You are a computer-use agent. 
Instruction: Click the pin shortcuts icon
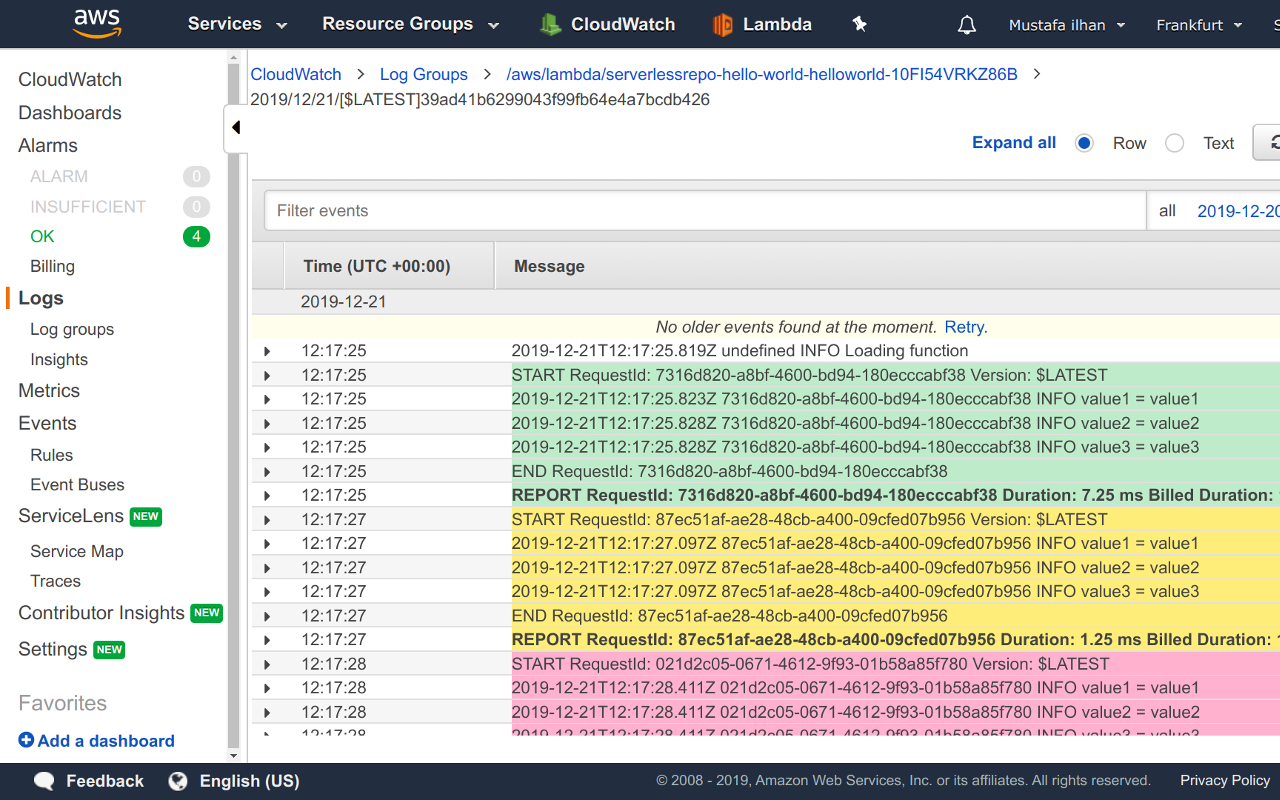[x=859, y=24]
